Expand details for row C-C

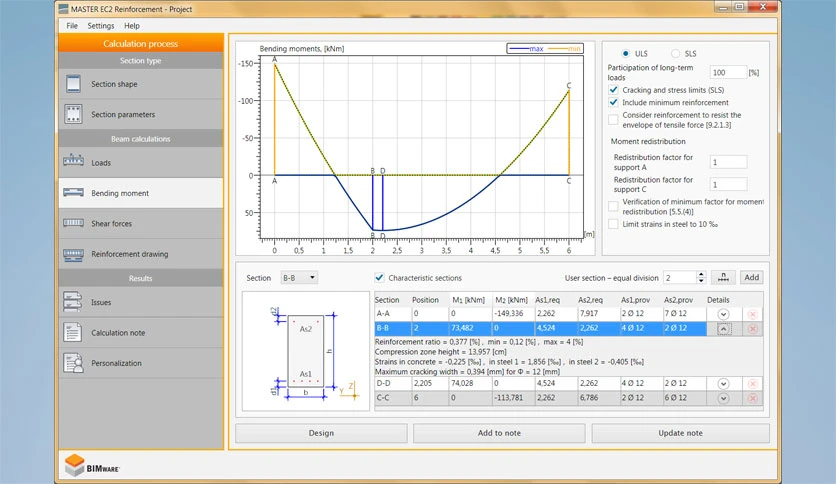[723, 398]
